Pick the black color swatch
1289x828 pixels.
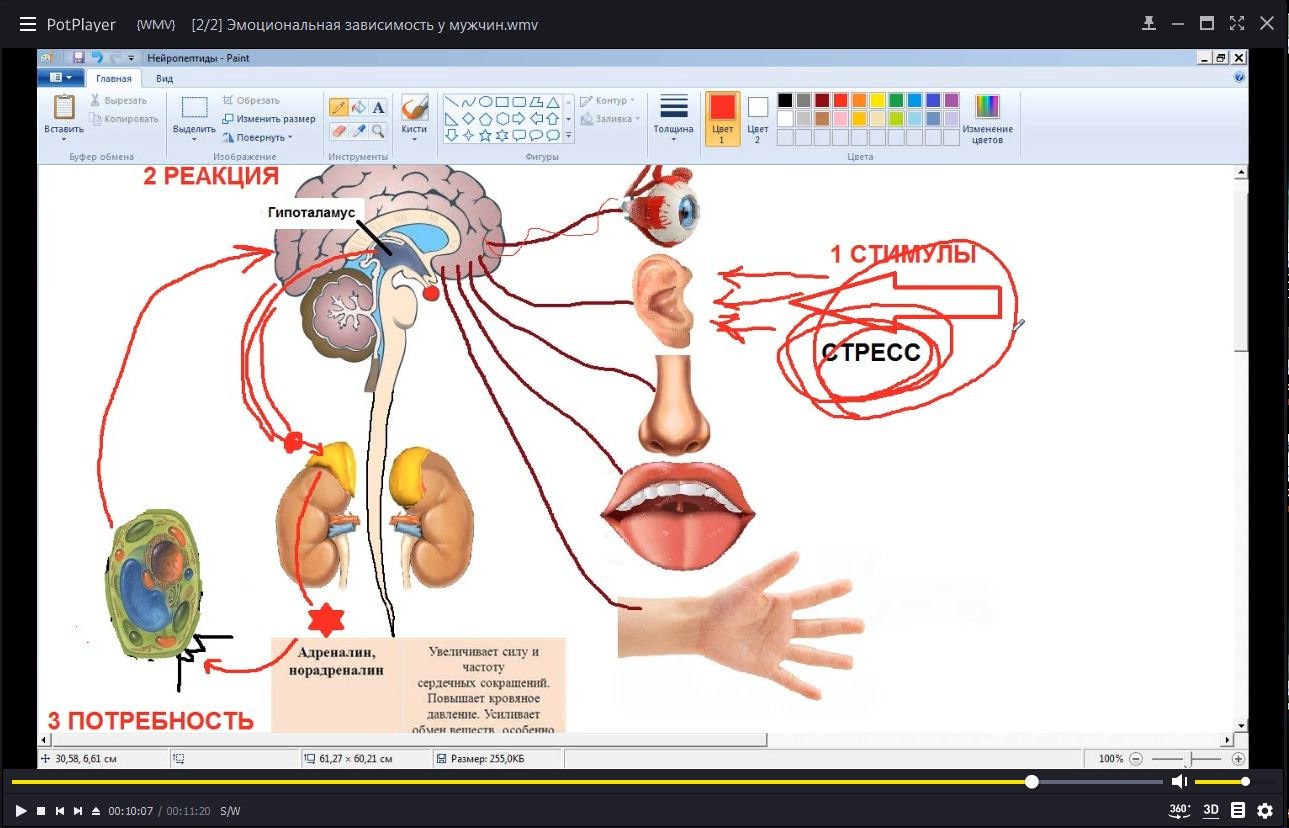785,100
